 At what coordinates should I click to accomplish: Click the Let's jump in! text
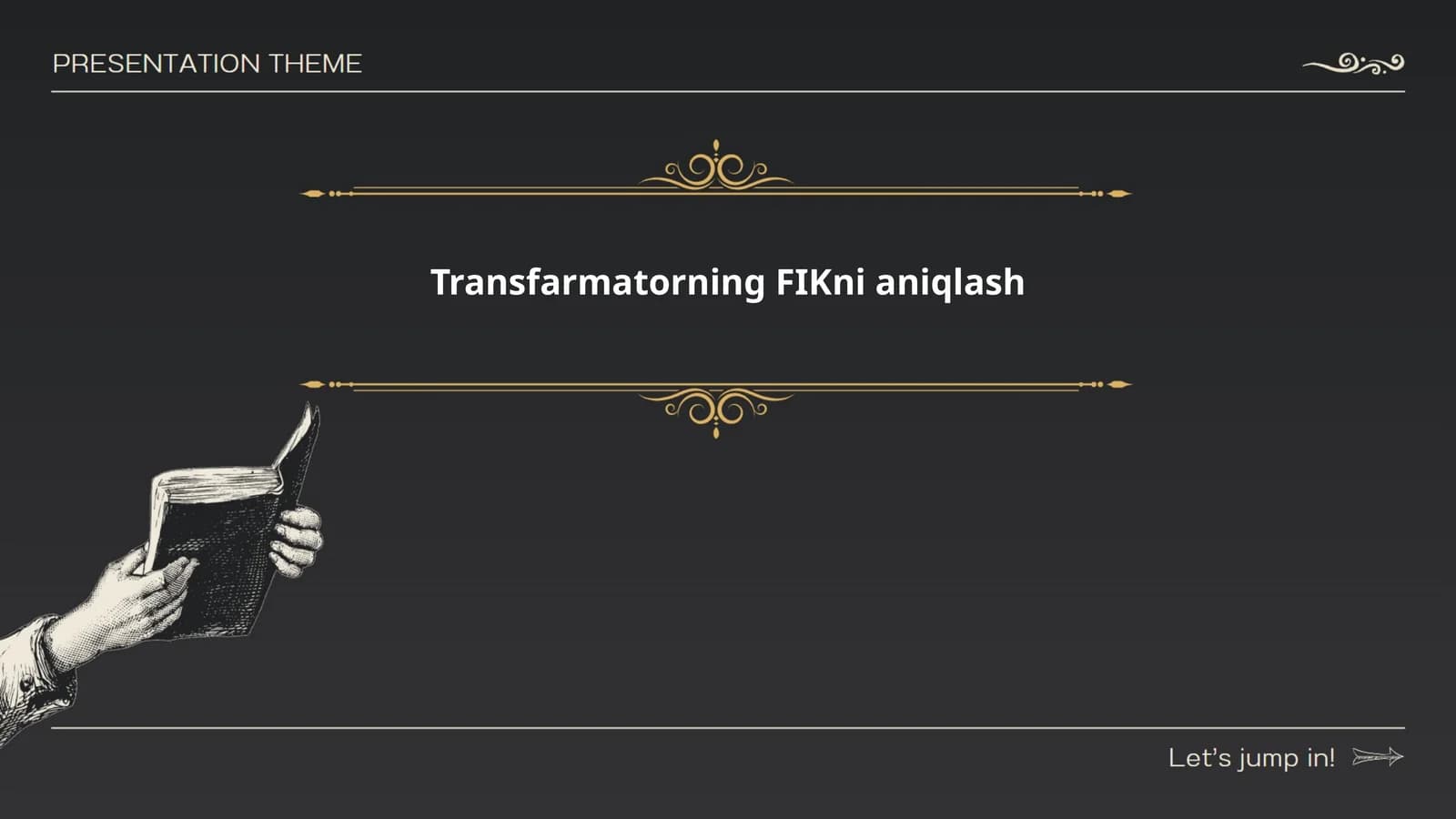[x=1251, y=758]
